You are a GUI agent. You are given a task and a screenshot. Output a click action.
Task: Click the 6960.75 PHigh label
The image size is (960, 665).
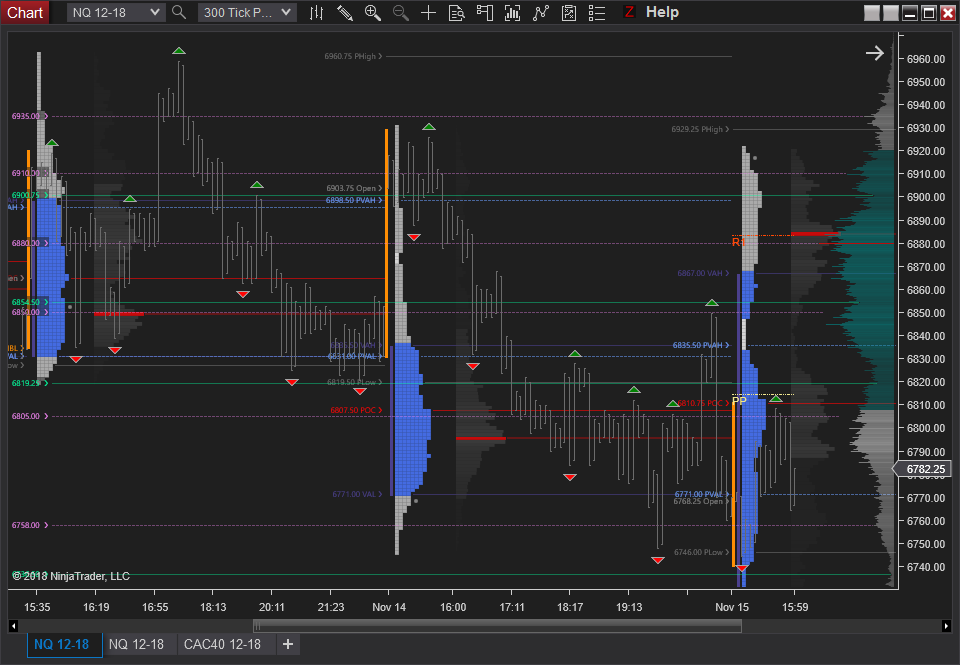[x=353, y=56]
